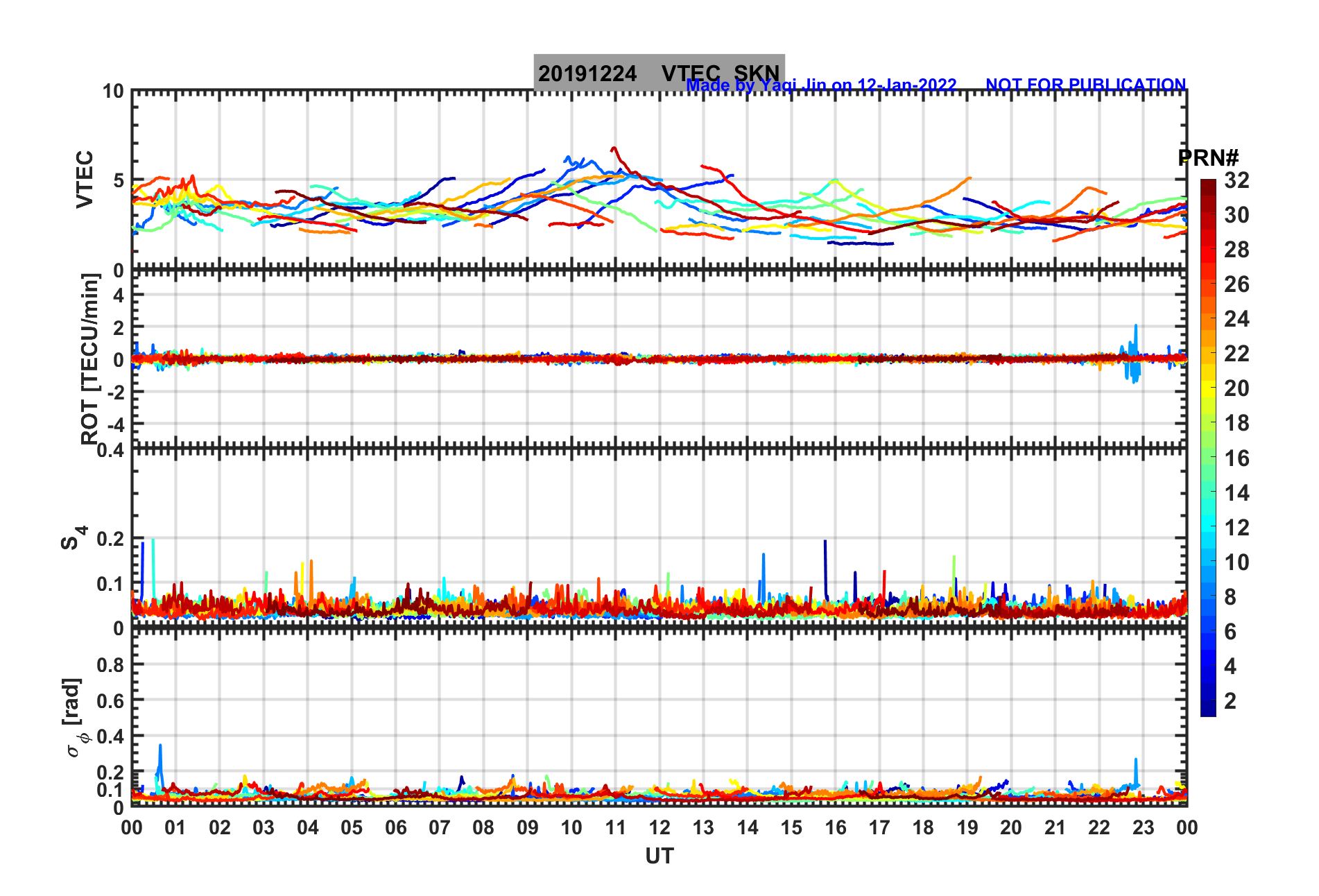Select the "11" hour tick on the UT axis
The image size is (1319, 896).
click(x=616, y=827)
